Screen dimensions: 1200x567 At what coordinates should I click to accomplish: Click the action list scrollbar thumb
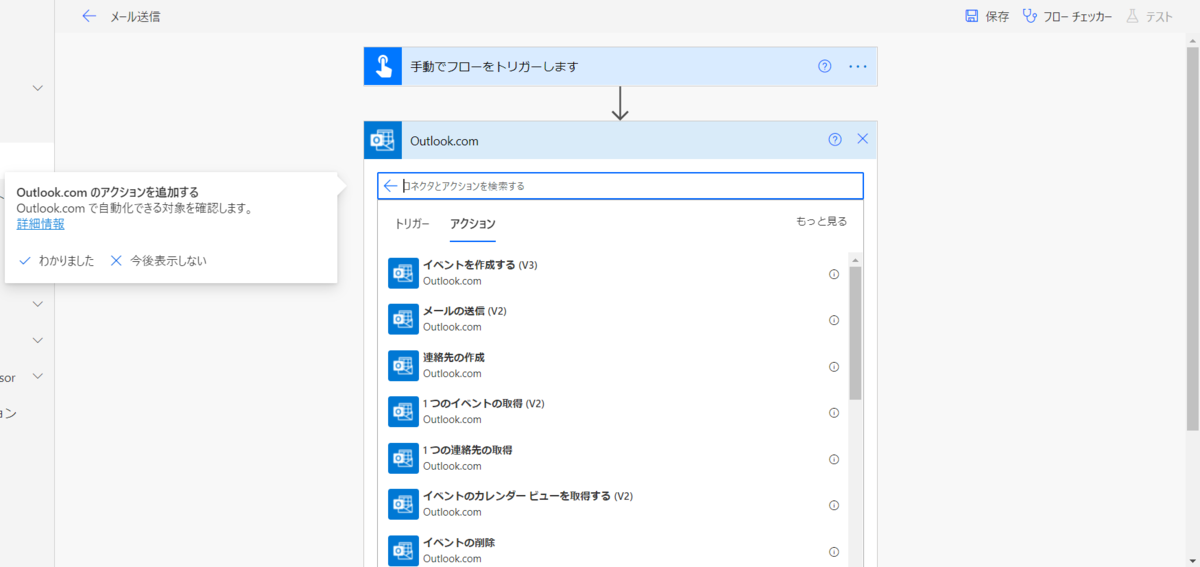pyautogui.click(x=856, y=333)
